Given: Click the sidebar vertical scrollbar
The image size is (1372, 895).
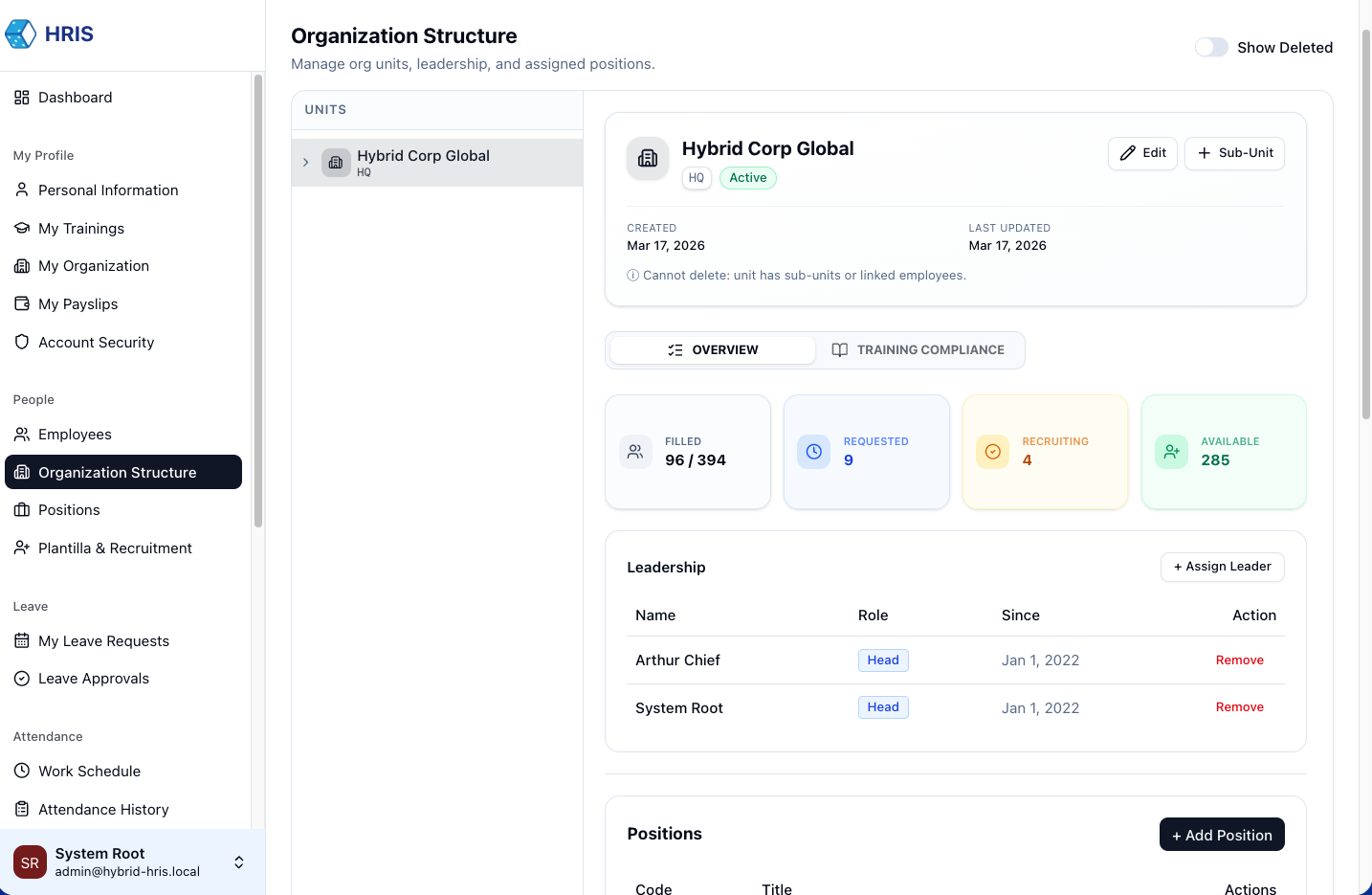Looking at the screenshot, I should [x=257, y=302].
